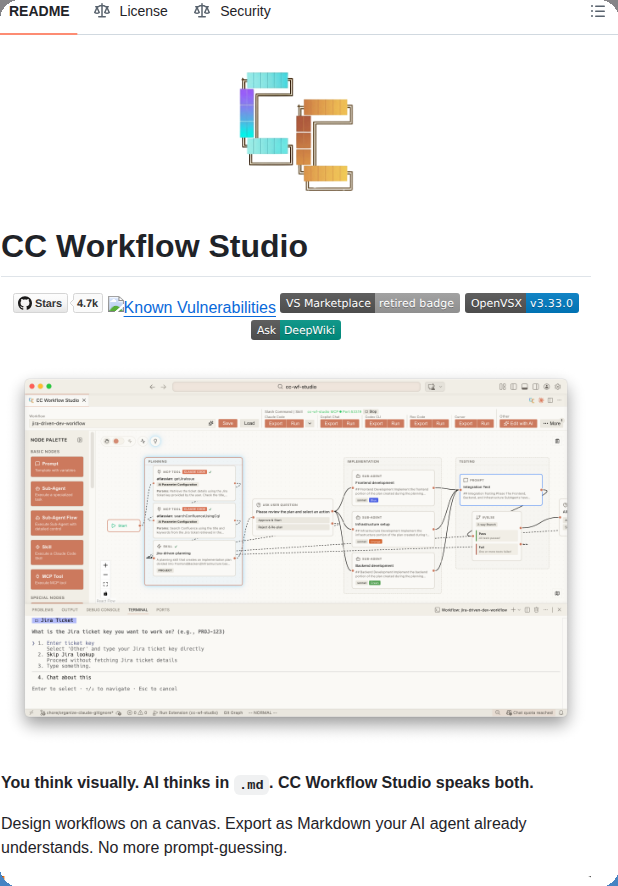
Task: Click the CC Workflow Studio heading
Action: pos(155,246)
